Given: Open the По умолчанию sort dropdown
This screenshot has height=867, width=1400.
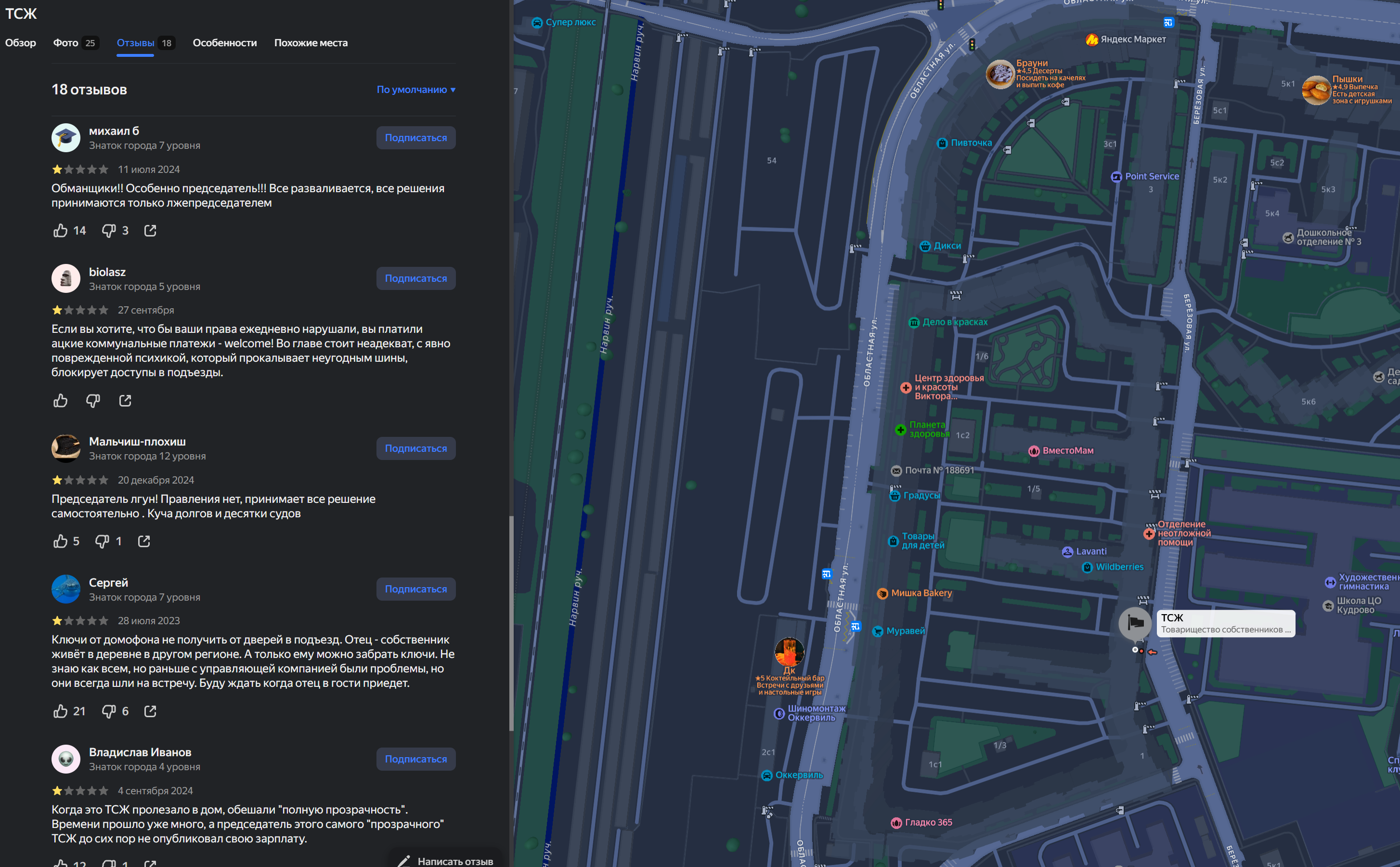Looking at the screenshot, I should (415, 90).
